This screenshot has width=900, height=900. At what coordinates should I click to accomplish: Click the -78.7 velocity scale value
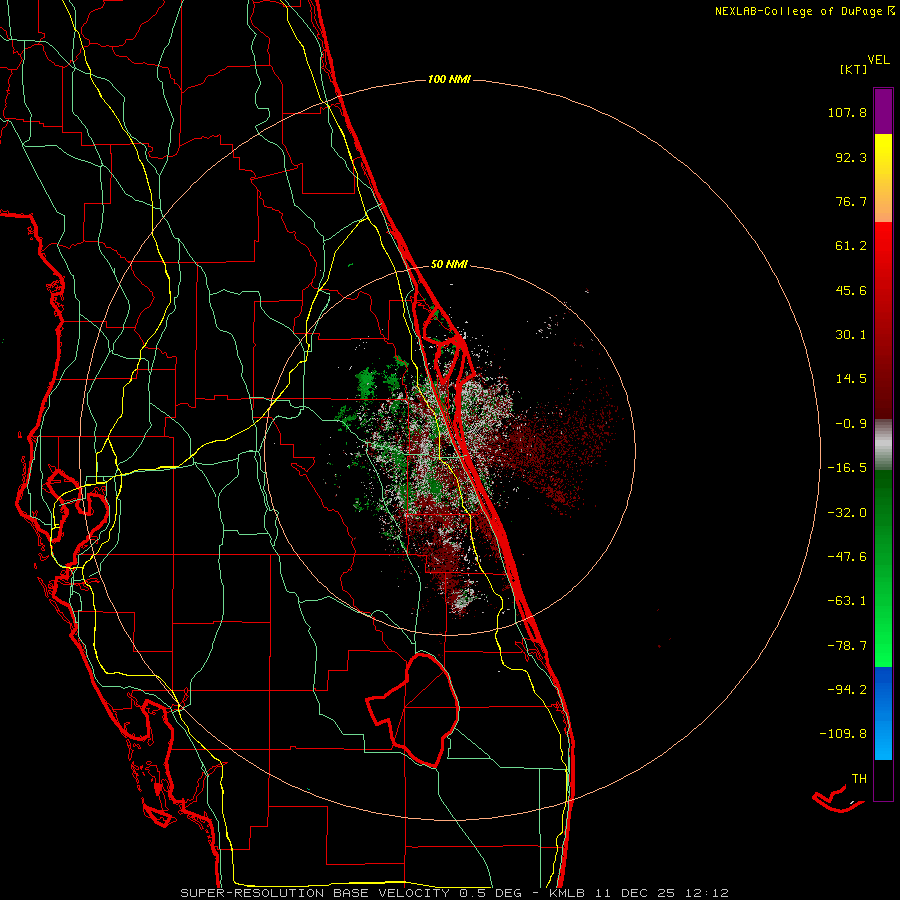coord(847,646)
